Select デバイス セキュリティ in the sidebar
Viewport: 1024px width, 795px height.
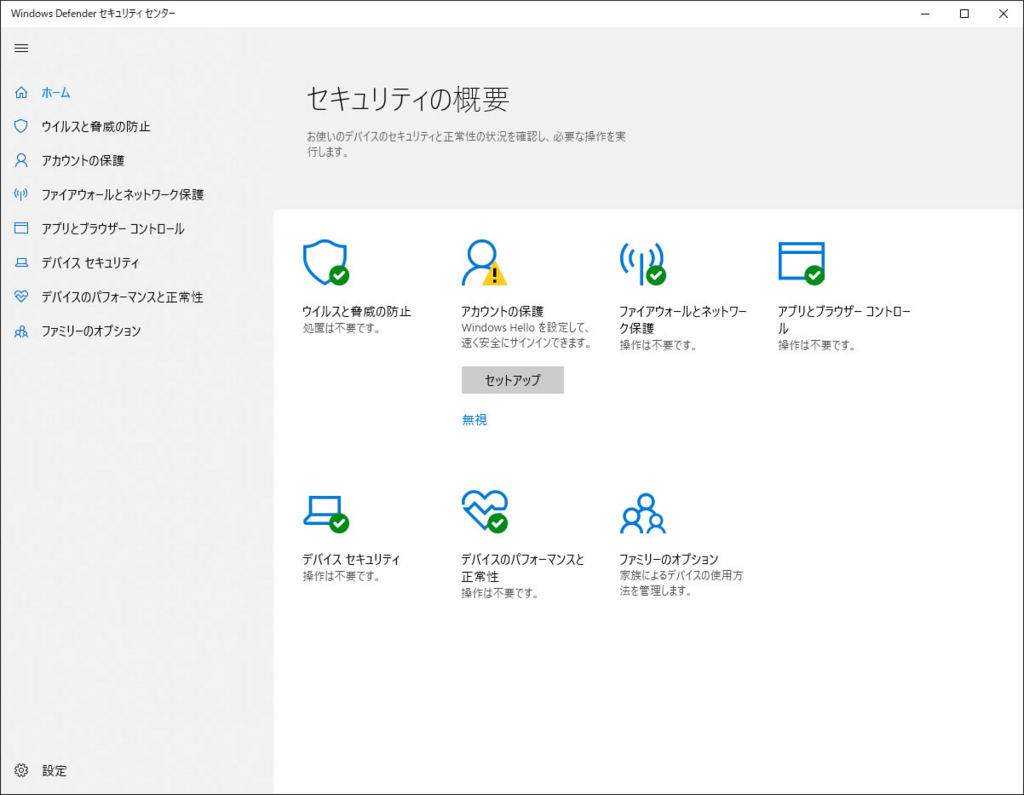[90, 263]
